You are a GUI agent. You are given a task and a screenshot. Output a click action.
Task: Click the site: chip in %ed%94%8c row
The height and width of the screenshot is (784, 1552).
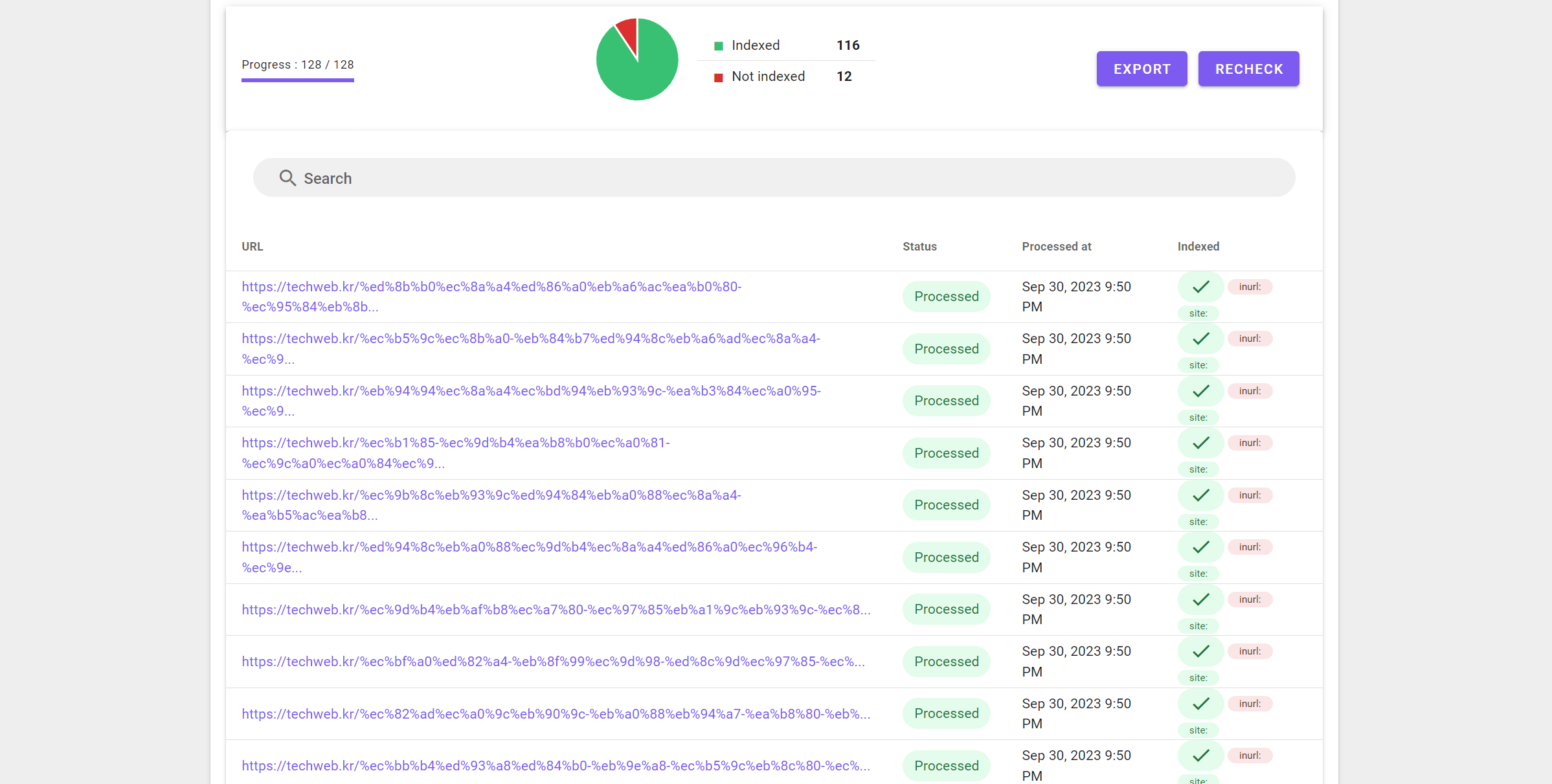pos(1198,574)
